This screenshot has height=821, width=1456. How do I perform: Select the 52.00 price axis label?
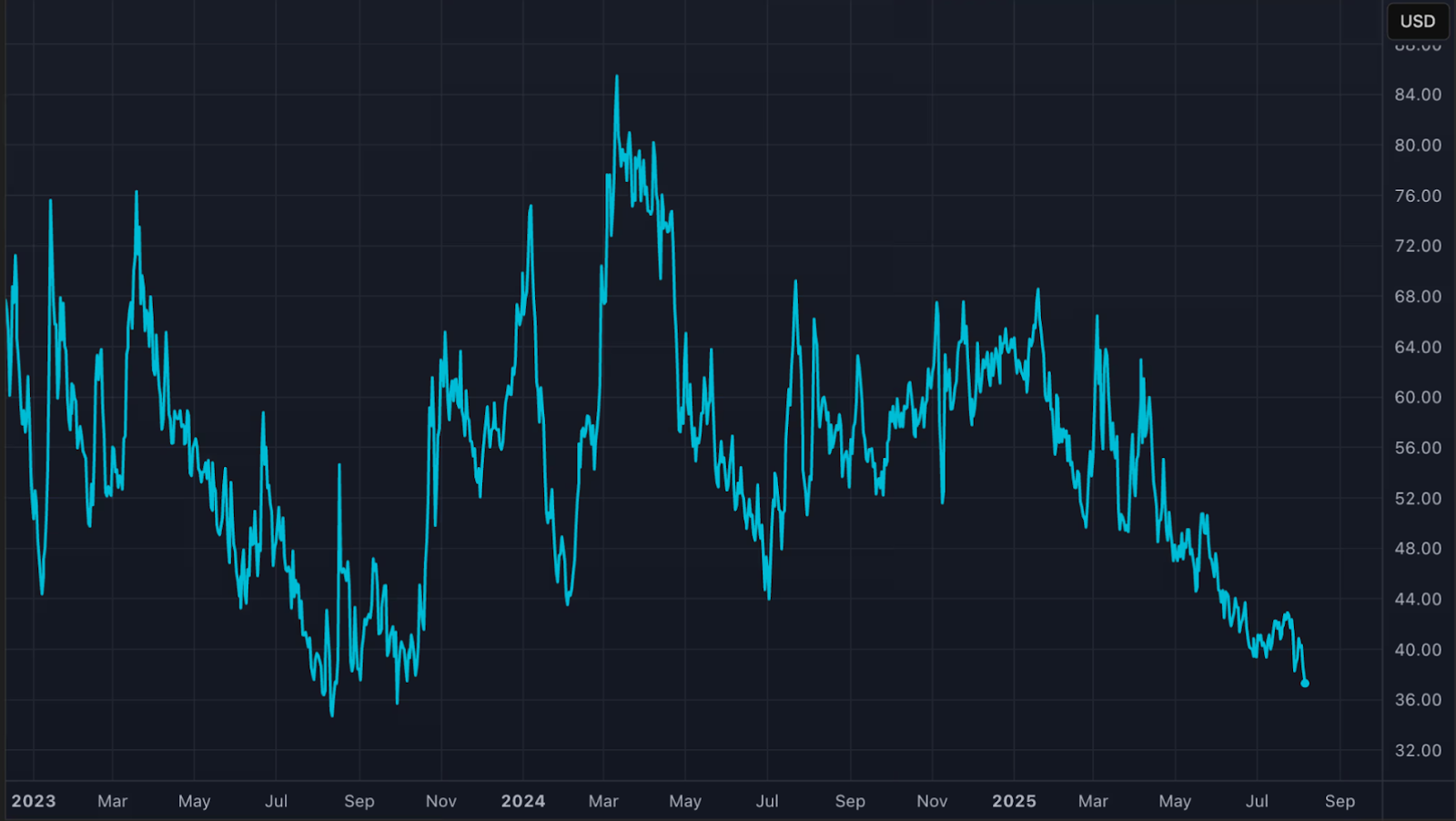click(x=1418, y=499)
